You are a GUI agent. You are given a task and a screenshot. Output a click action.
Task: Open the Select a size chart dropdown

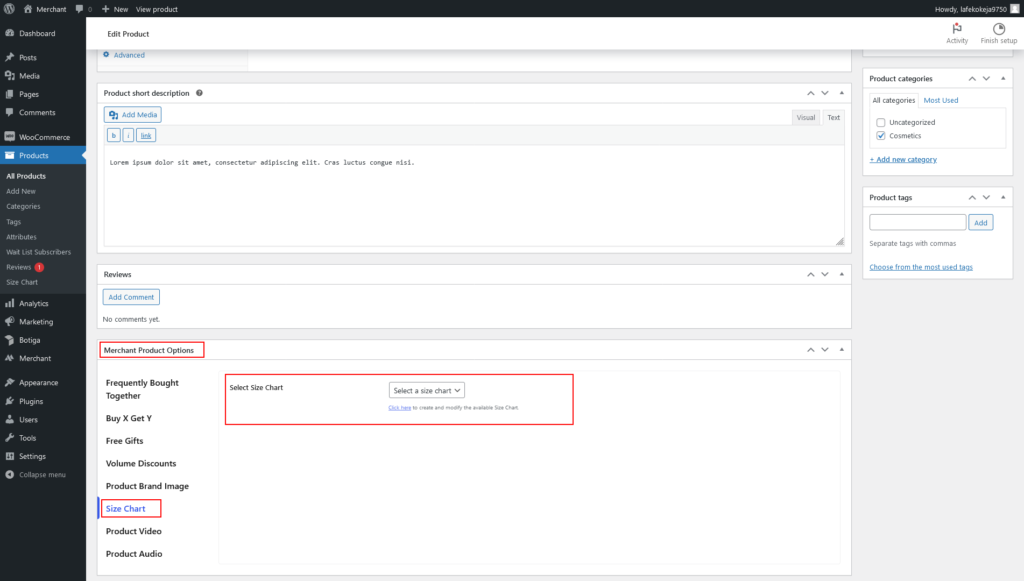tap(426, 391)
